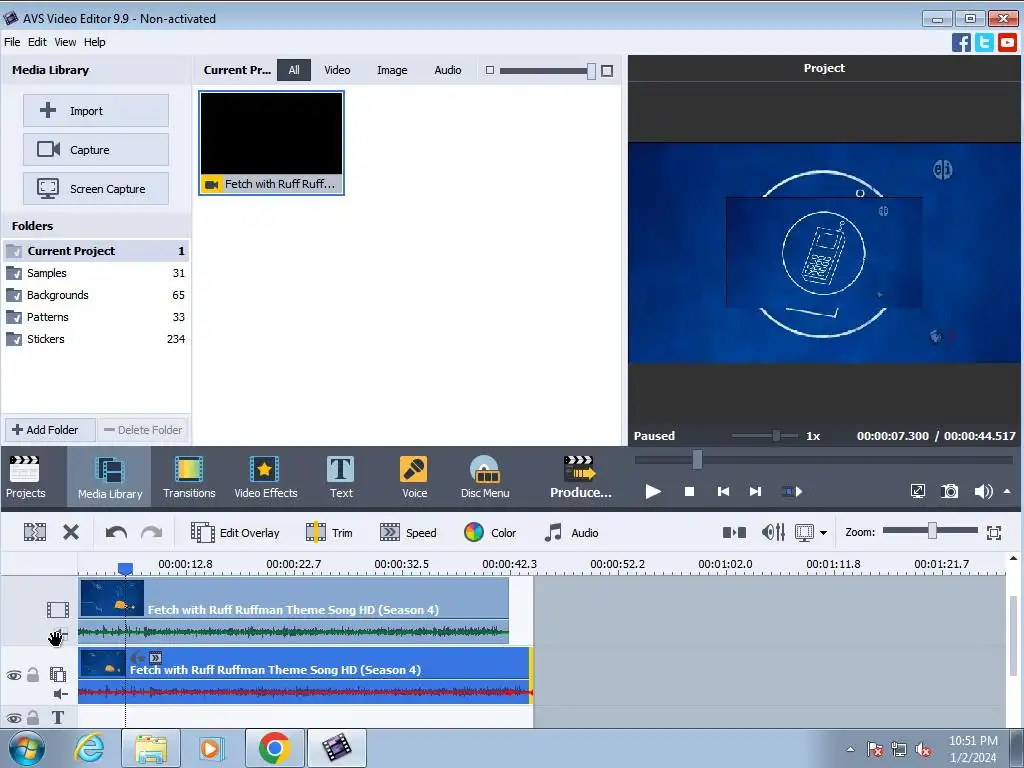
Task: Redo the last undone action
Action: click(x=152, y=532)
